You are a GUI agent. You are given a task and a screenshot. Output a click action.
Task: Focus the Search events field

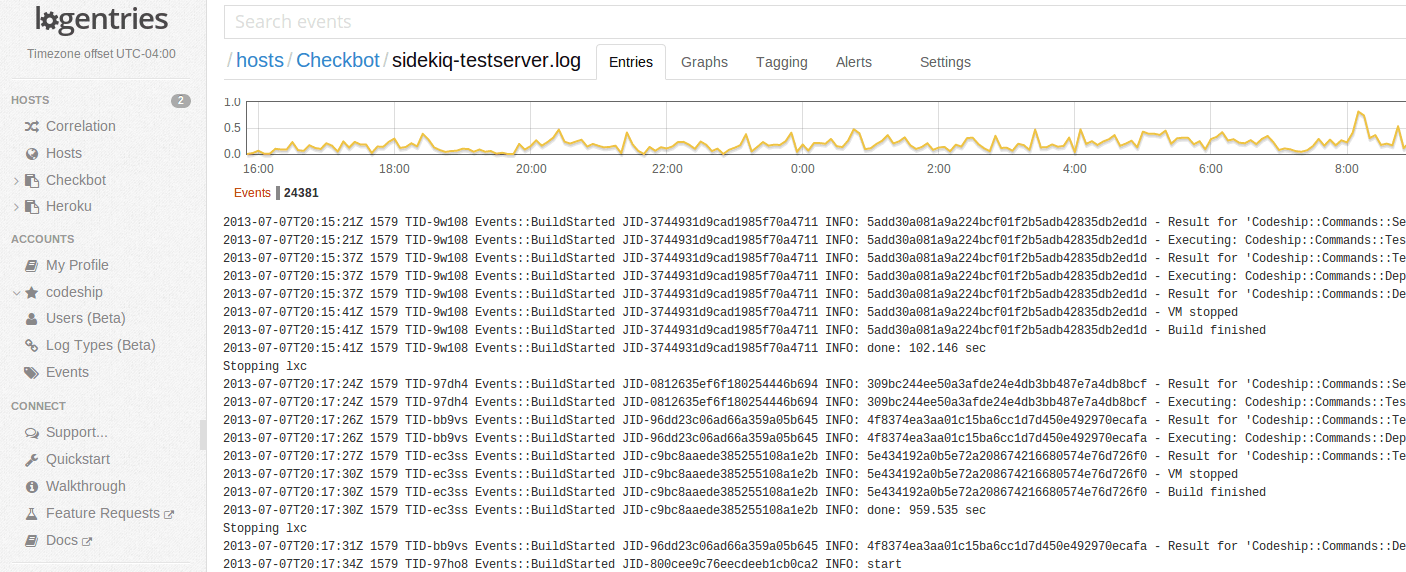pos(814,21)
